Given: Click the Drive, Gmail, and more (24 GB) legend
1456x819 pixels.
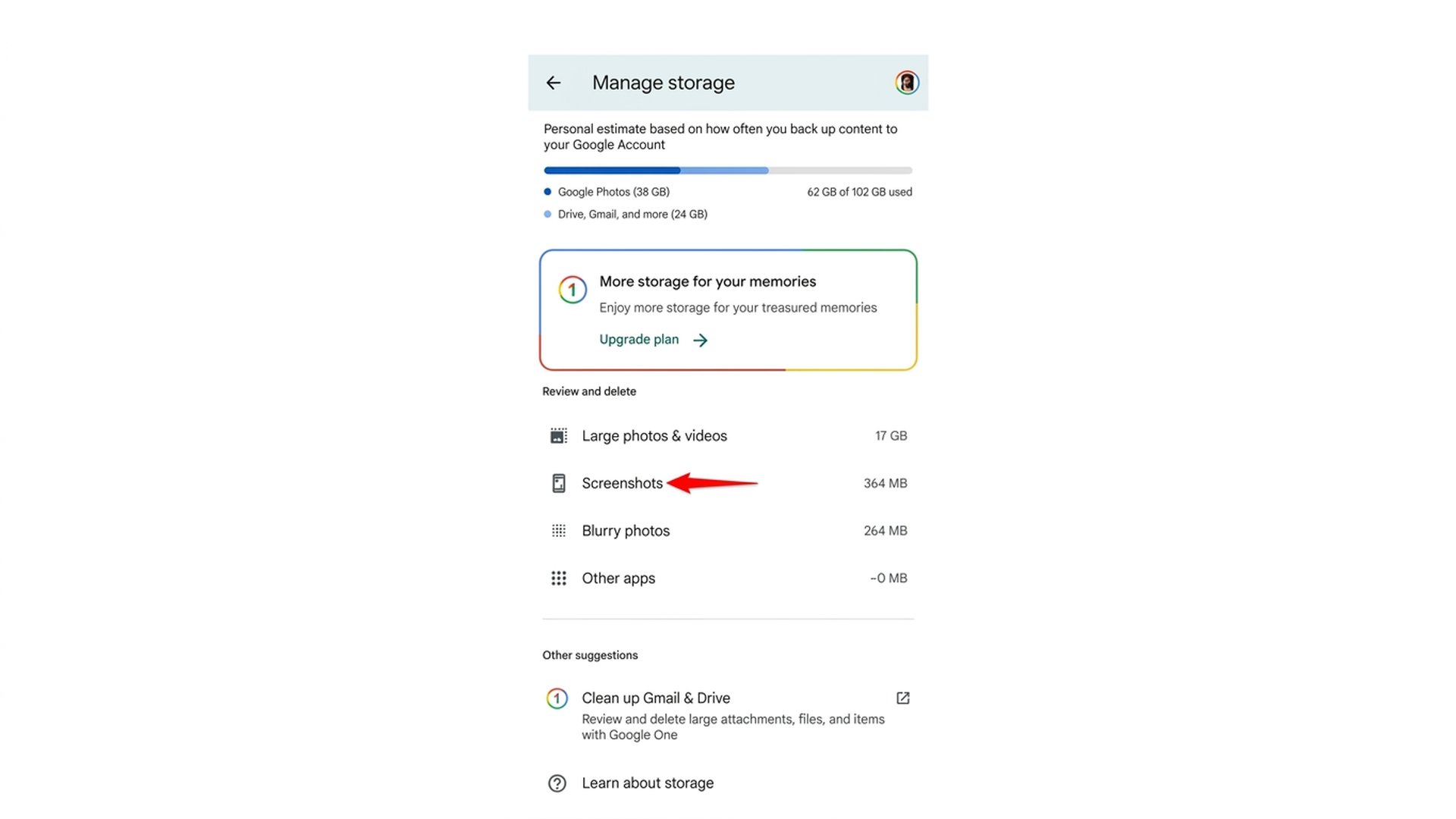Looking at the screenshot, I should pos(626,215).
